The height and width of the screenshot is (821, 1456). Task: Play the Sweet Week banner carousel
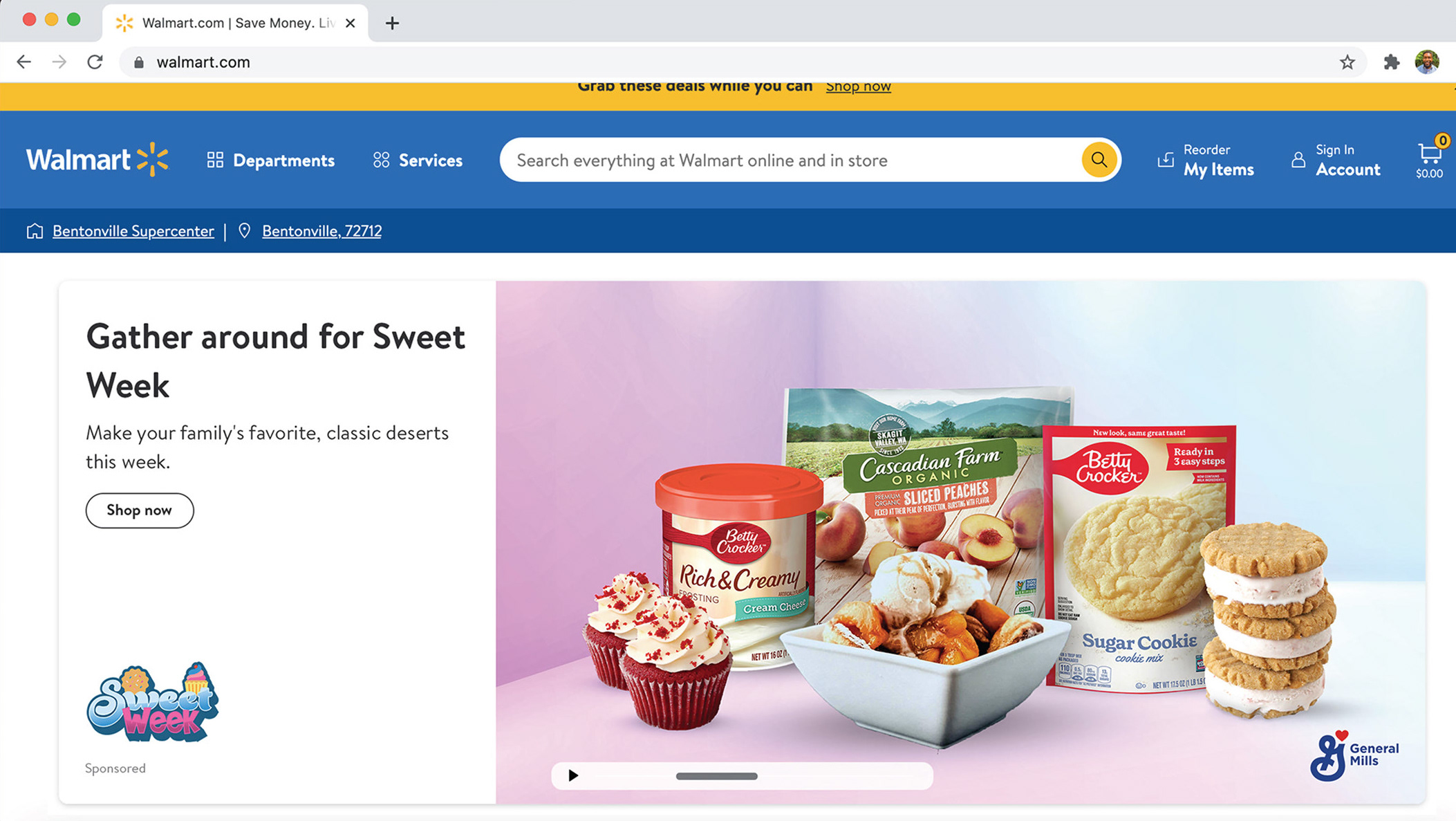click(573, 775)
